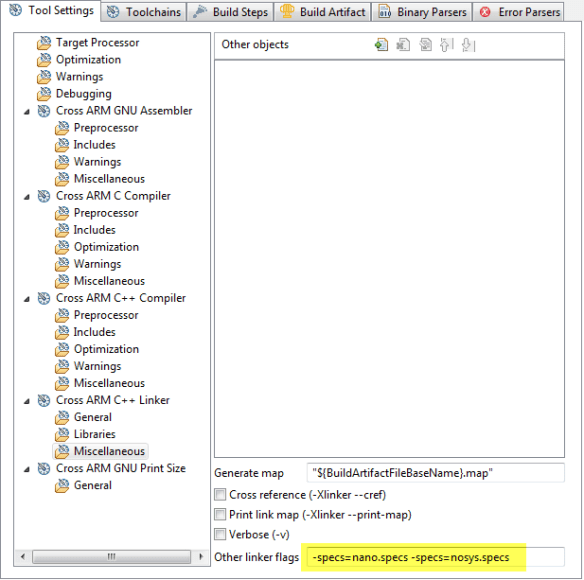Enable Cross reference (-Xlinker --cref) checkbox

pos(220,495)
